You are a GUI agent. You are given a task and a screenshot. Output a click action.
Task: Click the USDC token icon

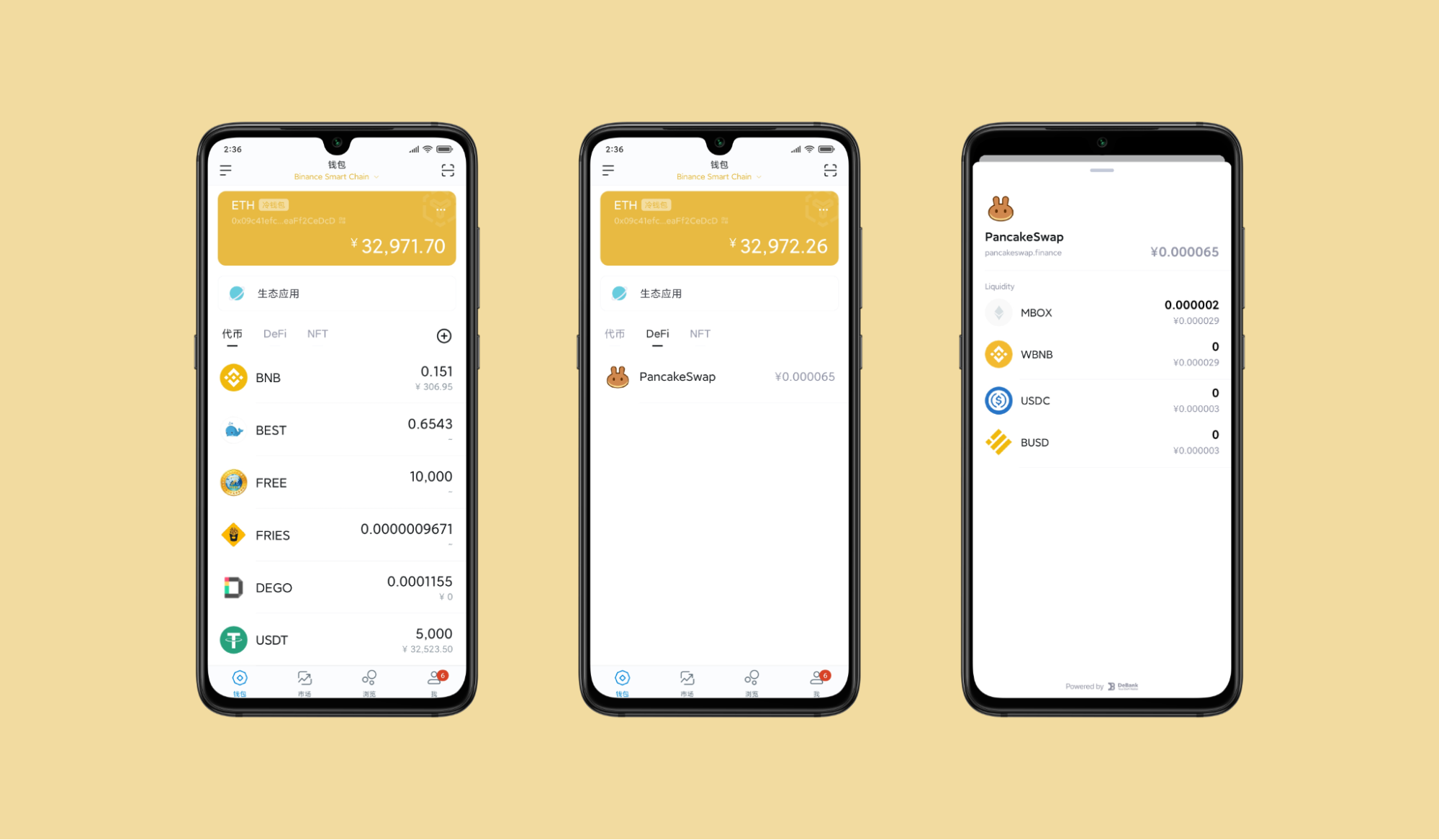coord(1000,400)
